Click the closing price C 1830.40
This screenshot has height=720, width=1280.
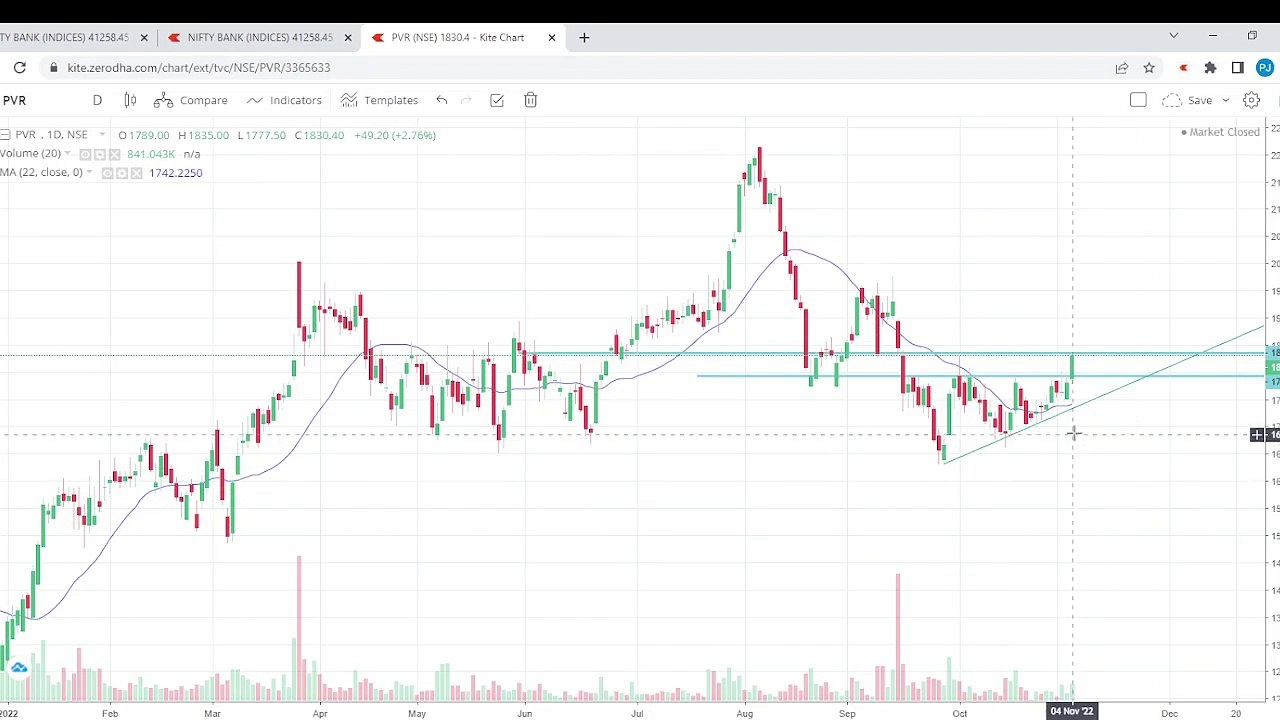319,135
